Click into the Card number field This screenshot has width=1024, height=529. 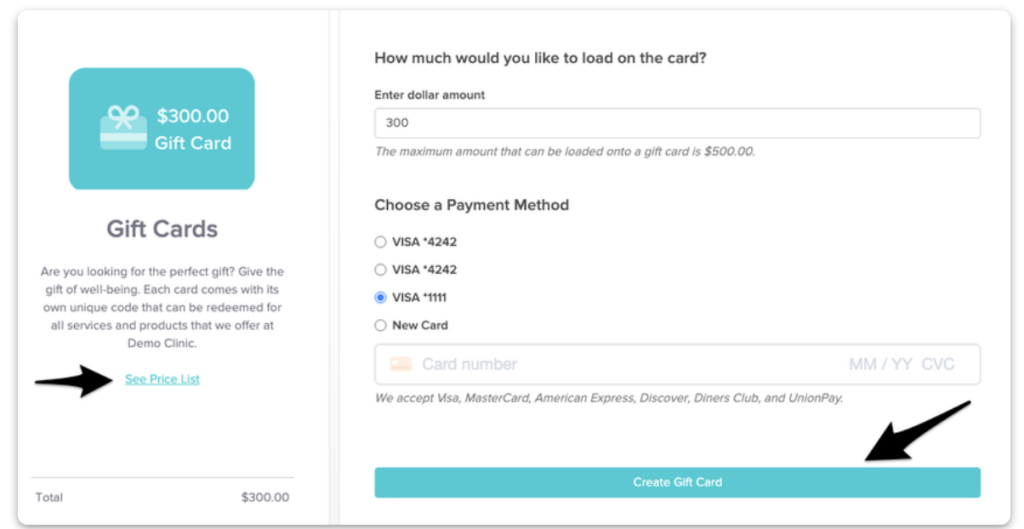tap(470, 364)
